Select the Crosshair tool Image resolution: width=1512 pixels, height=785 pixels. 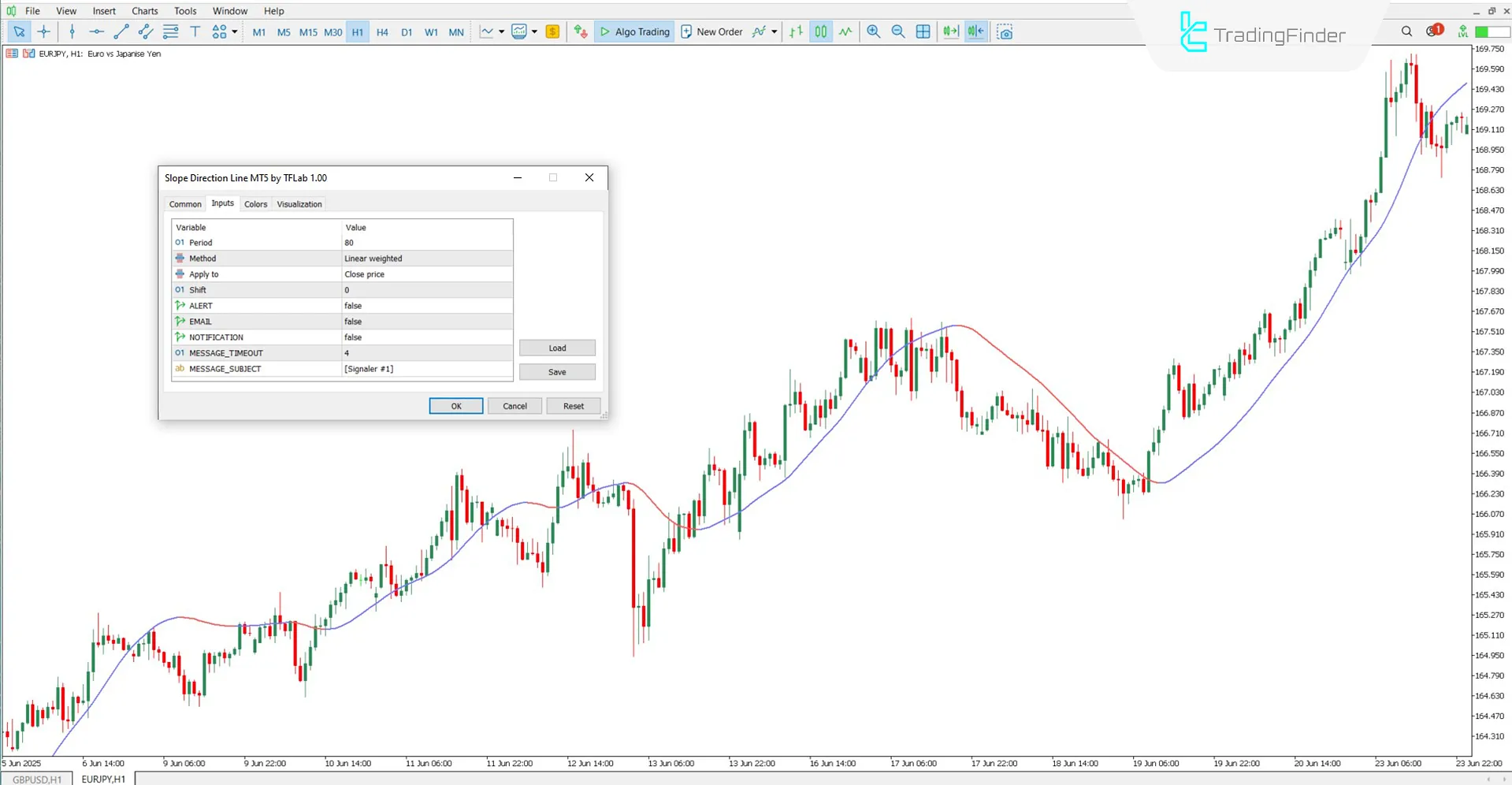pyautogui.click(x=44, y=32)
